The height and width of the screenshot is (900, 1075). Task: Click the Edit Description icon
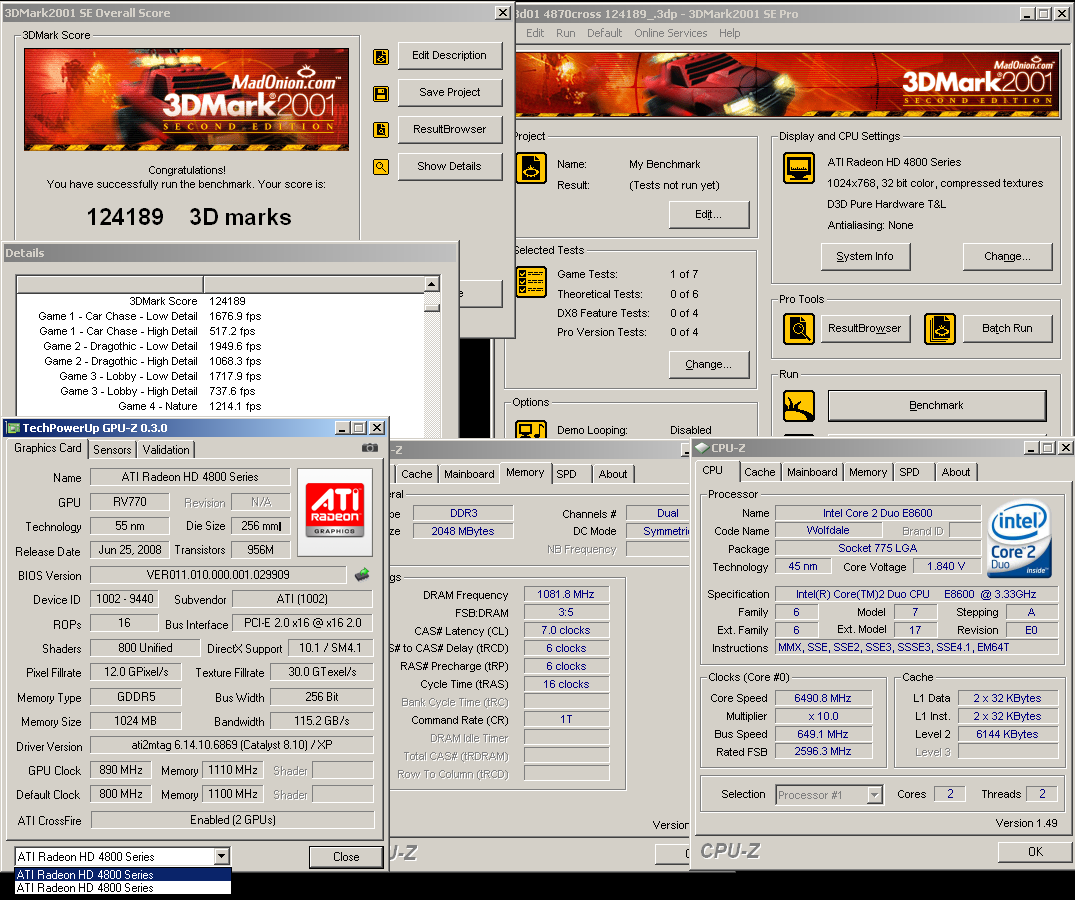pos(381,56)
